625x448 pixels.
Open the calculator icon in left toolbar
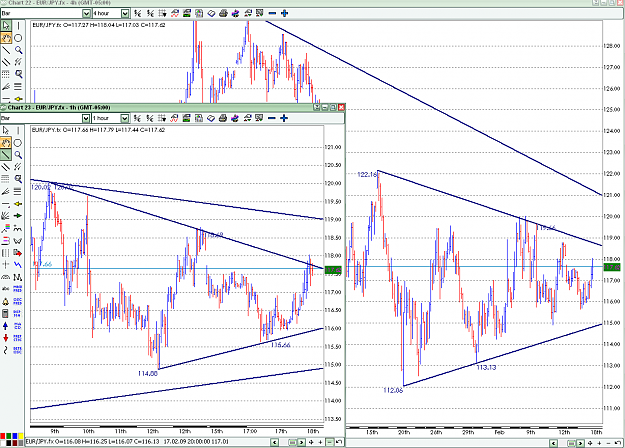(x=6, y=314)
